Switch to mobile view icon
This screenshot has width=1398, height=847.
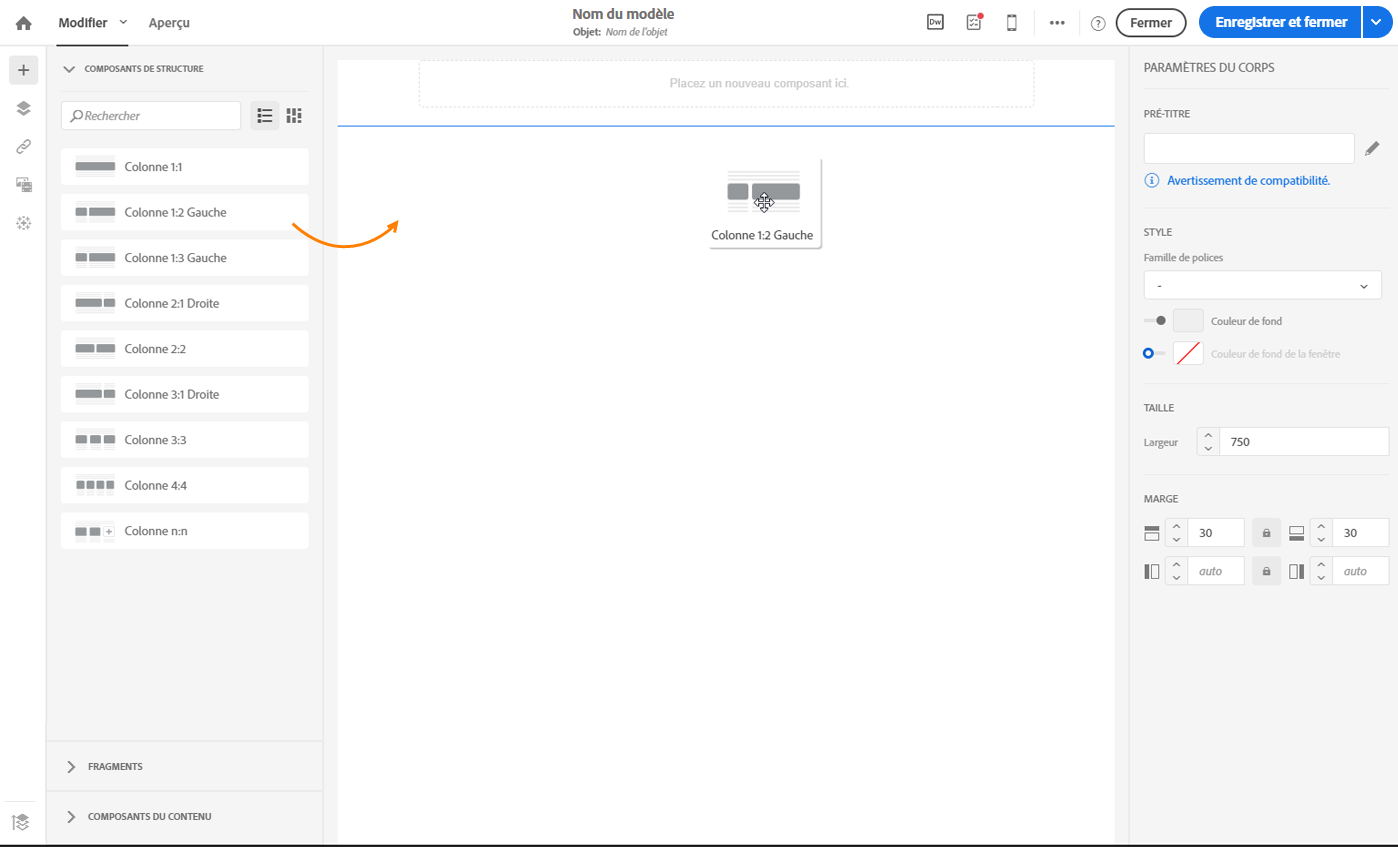(x=1011, y=22)
